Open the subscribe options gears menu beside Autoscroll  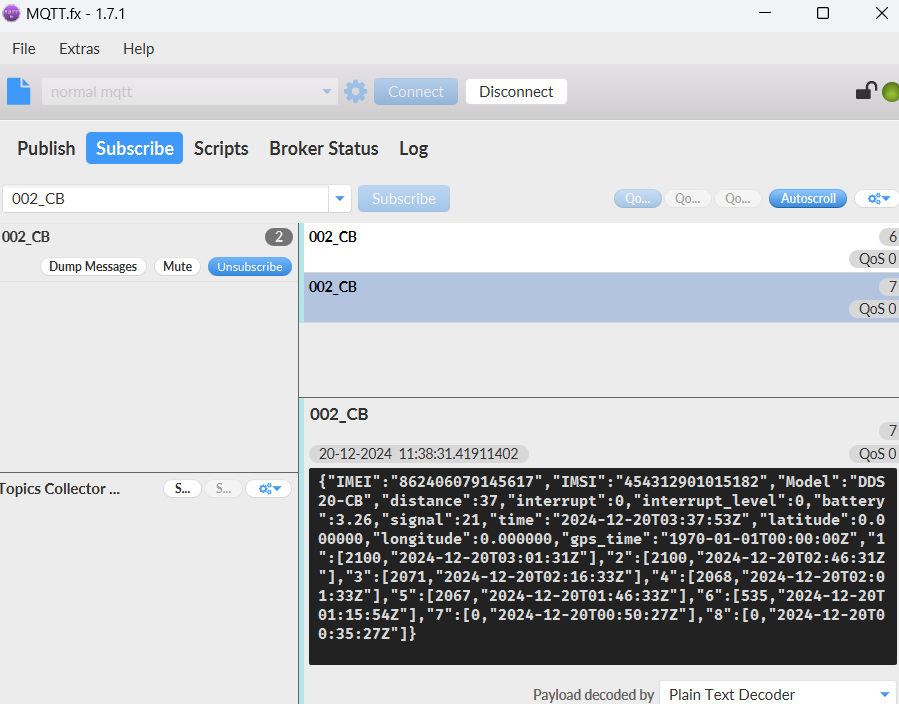click(x=878, y=198)
